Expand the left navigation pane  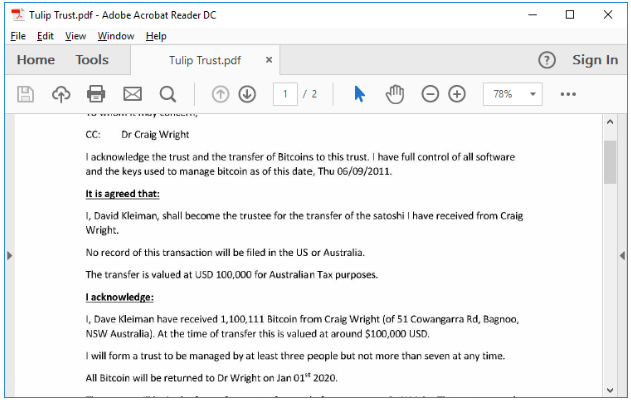click(x=10, y=256)
